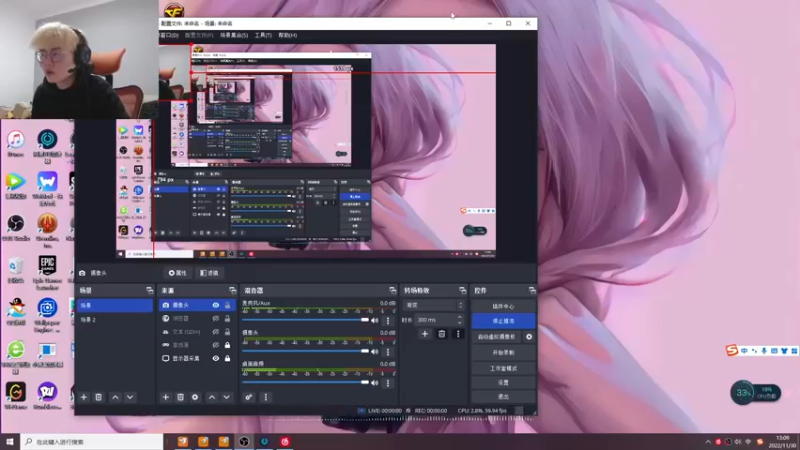Image resolution: width=800 pixels, height=450 pixels.
Task: Pop out the 场景 dock panel
Action: [x=149, y=290]
